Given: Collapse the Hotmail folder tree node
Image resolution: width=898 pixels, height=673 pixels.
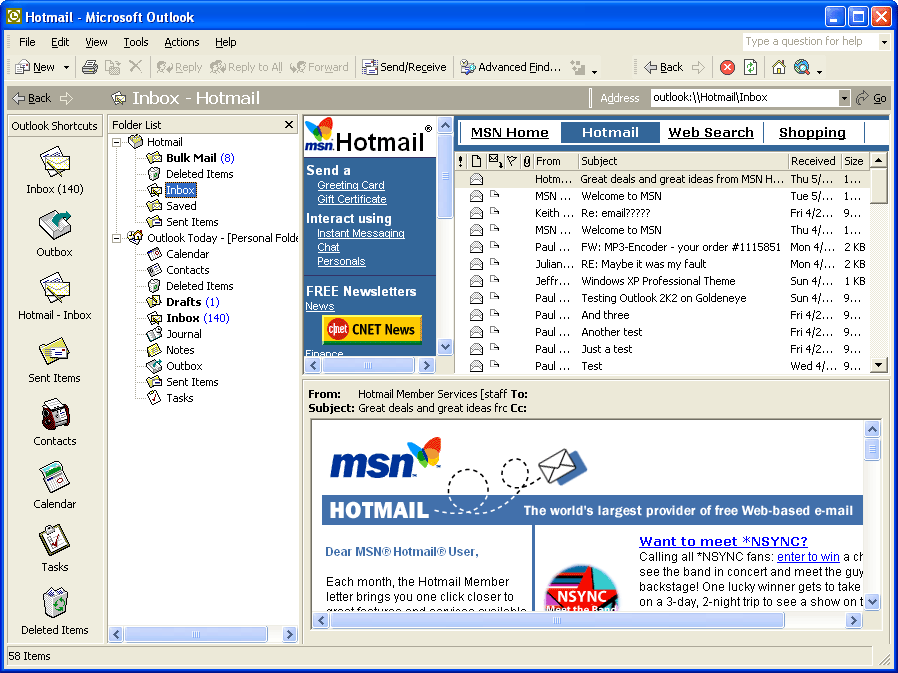Looking at the screenshot, I should click(x=117, y=142).
